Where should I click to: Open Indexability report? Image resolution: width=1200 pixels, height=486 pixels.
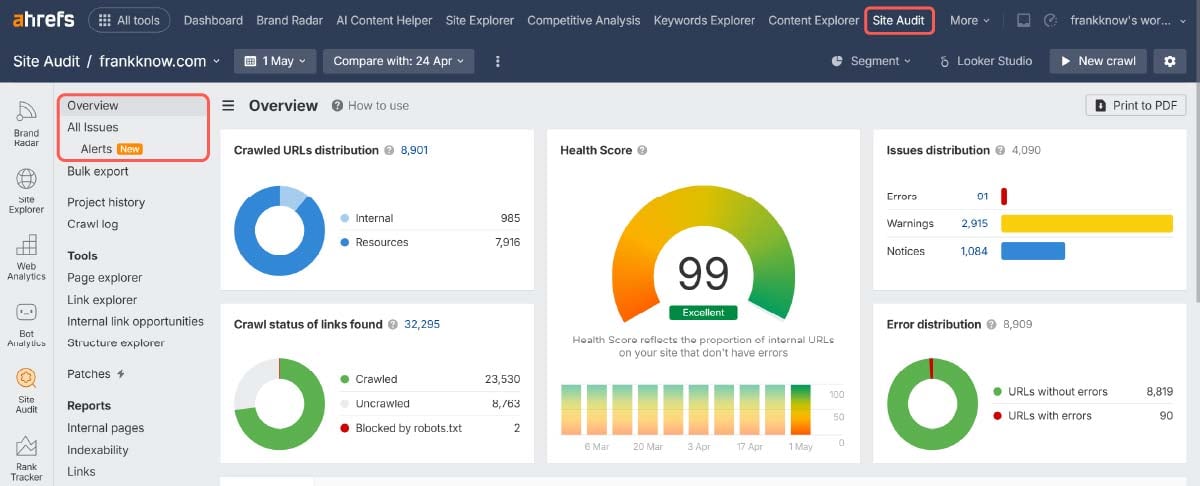coord(98,450)
